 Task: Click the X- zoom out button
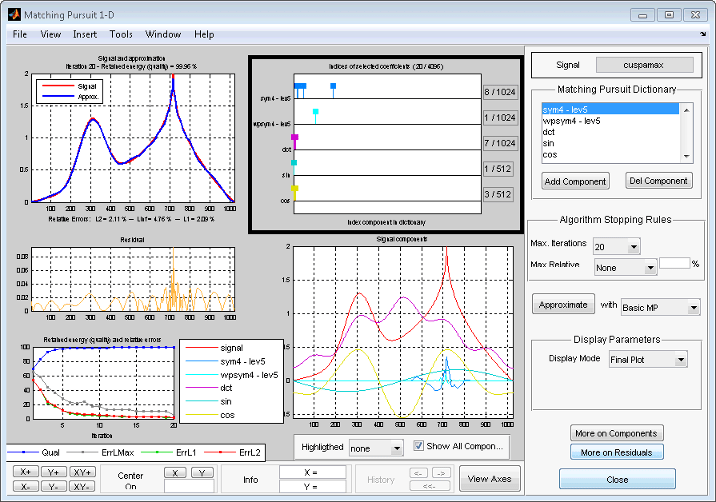[25, 485]
